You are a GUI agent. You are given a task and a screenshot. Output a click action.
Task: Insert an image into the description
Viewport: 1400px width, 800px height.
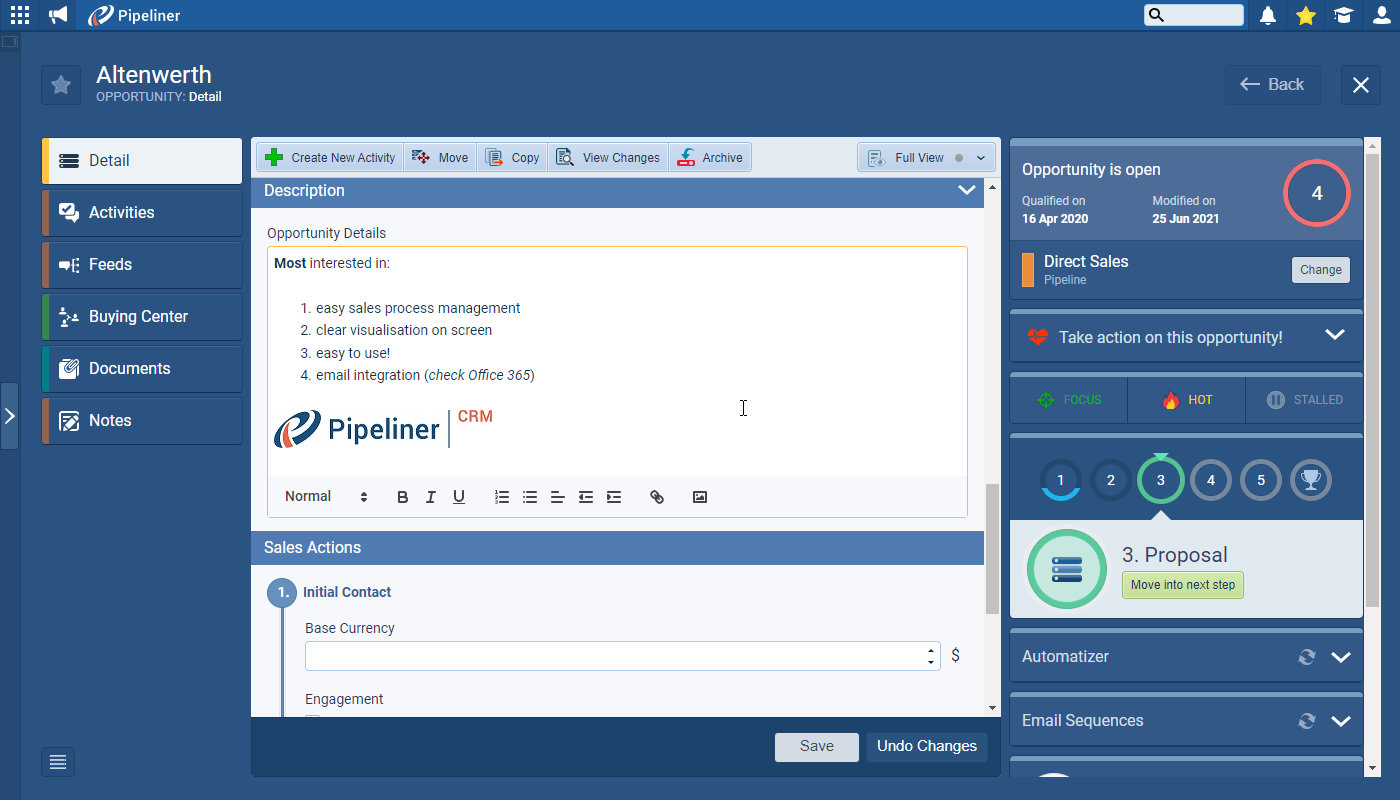pos(699,496)
